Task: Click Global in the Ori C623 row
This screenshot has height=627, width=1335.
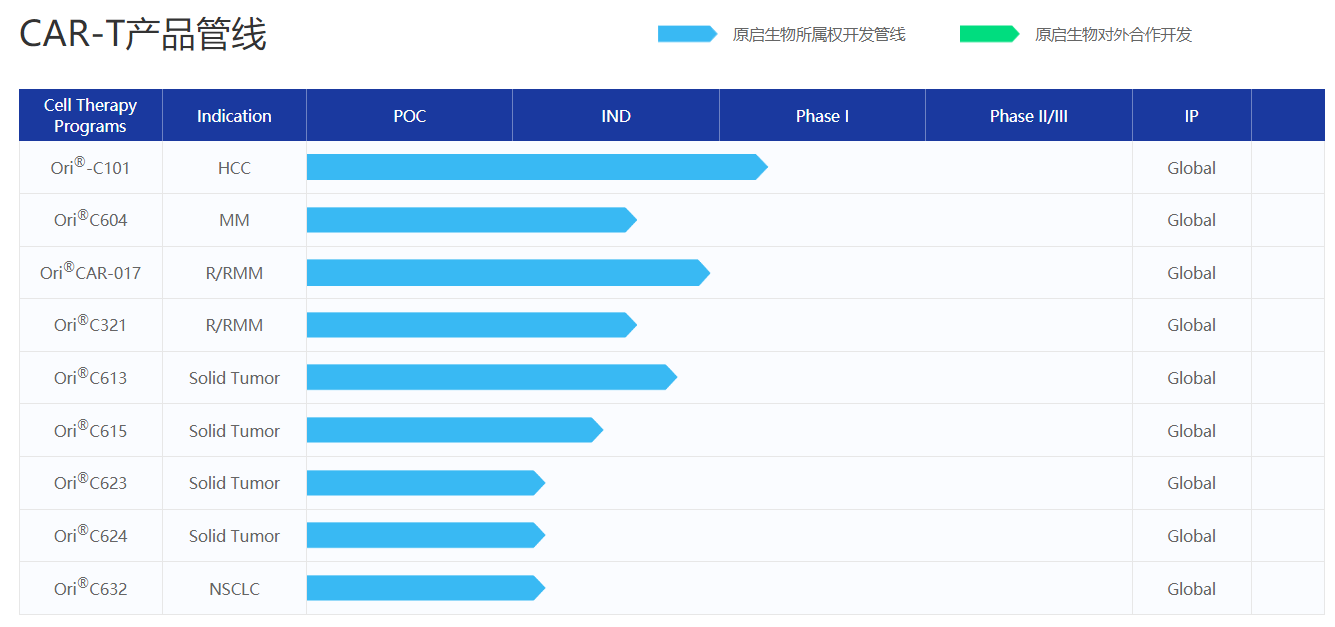Action: pyautogui.click(x=1191, y=483)
